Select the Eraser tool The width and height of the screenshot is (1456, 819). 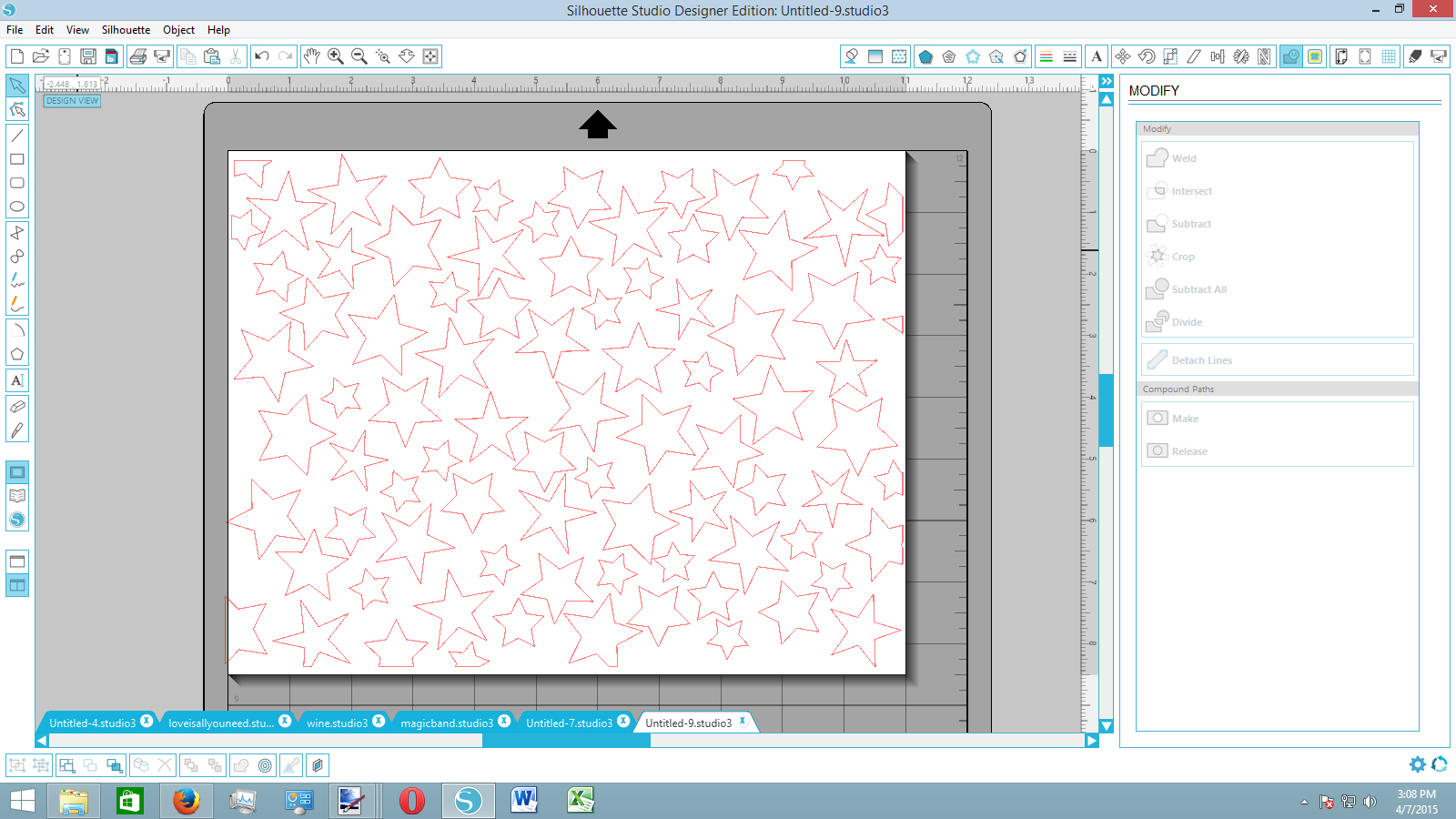tap(17, 407)
